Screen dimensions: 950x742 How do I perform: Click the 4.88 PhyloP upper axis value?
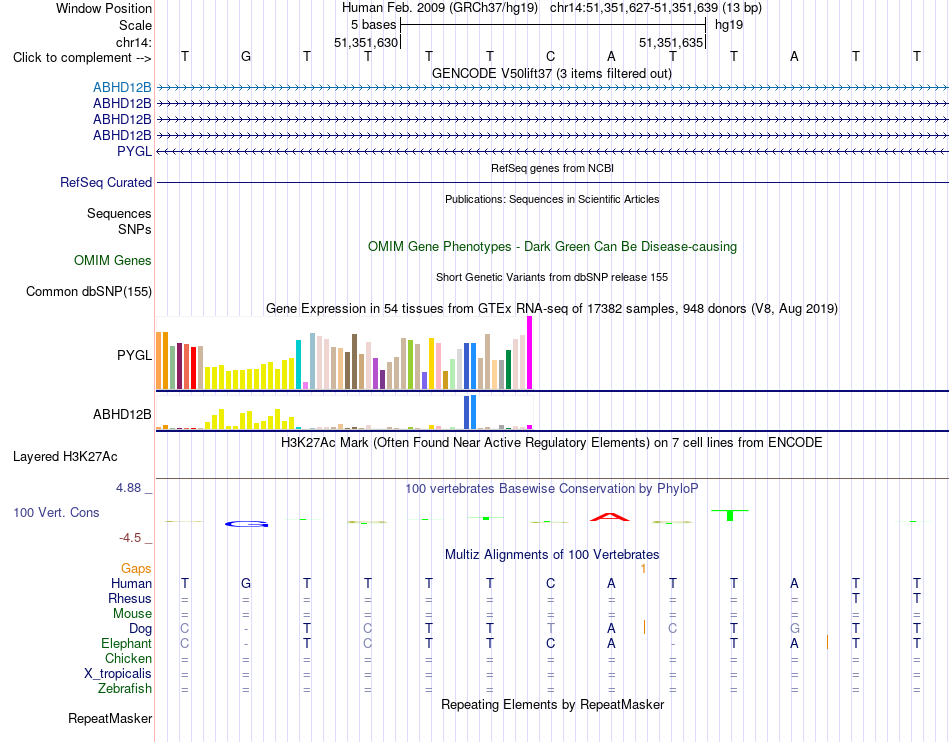(x=129, y=488)
